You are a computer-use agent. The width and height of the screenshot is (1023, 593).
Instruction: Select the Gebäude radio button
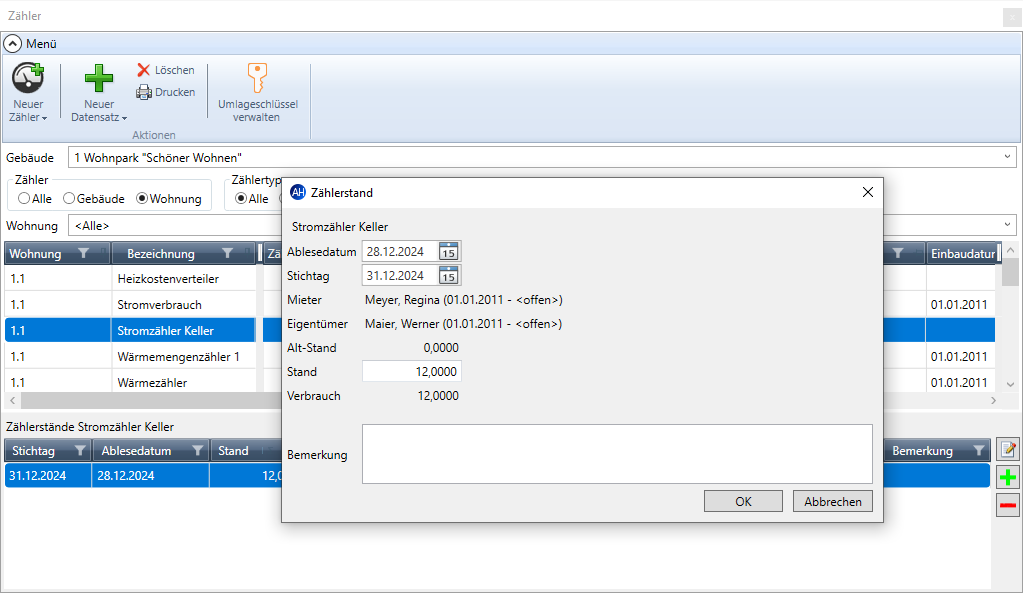(69, 199)
